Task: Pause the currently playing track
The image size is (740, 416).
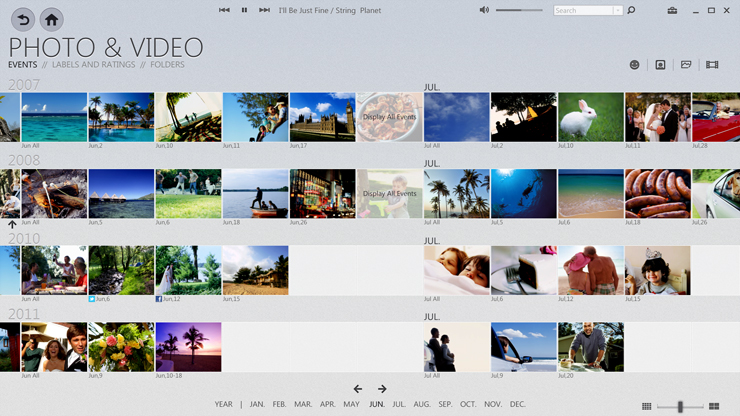Action: pos(244,10)
